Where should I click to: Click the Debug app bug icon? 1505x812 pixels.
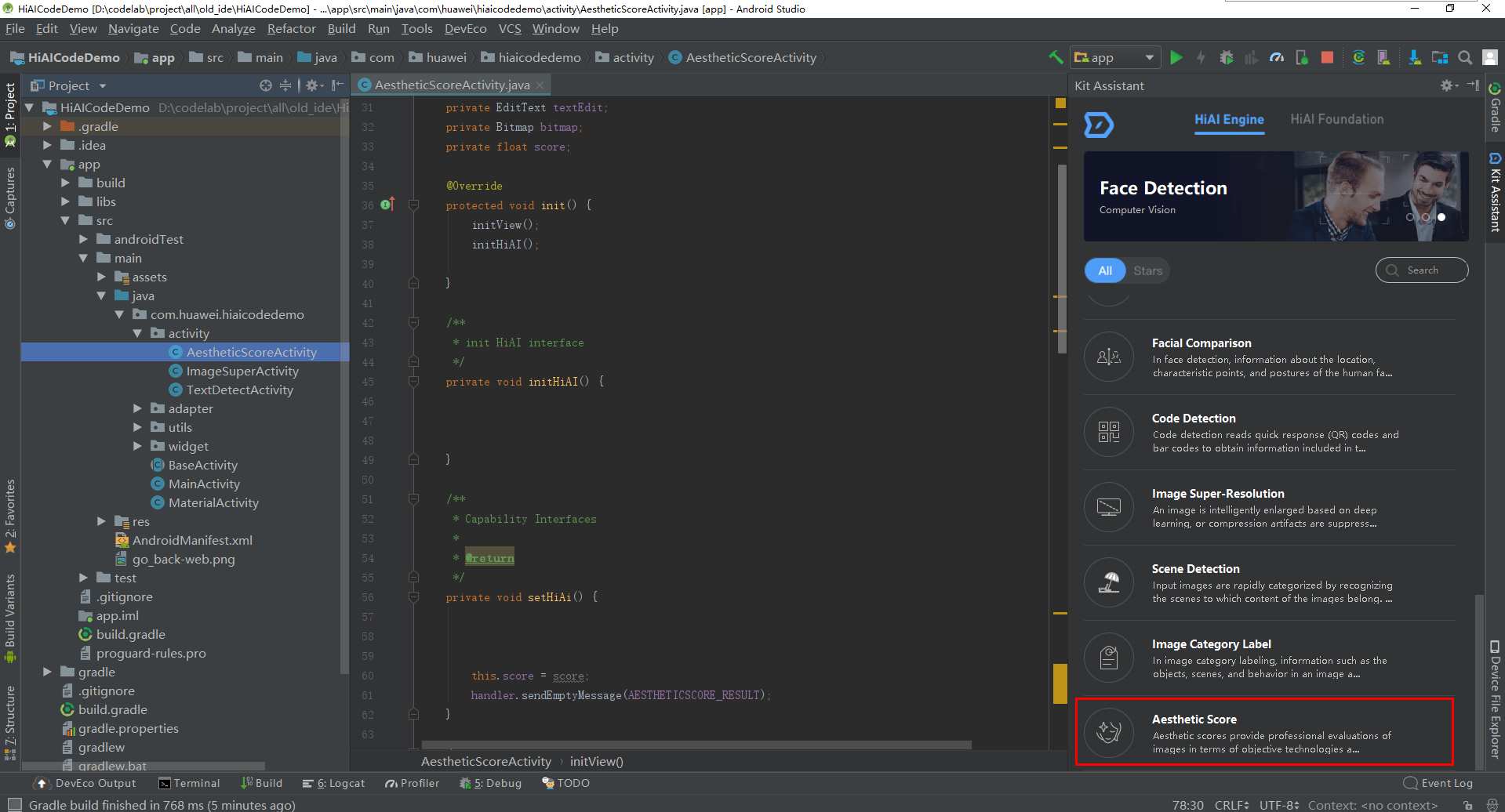click(1227, 57)
